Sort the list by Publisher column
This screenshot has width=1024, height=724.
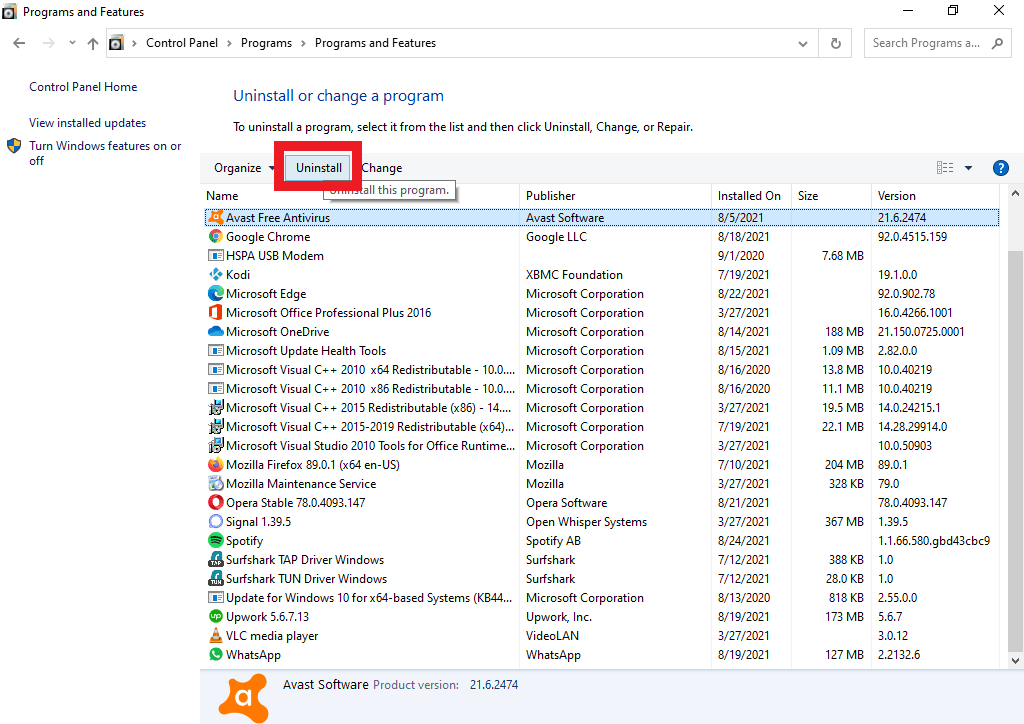(x=551, y=196)
